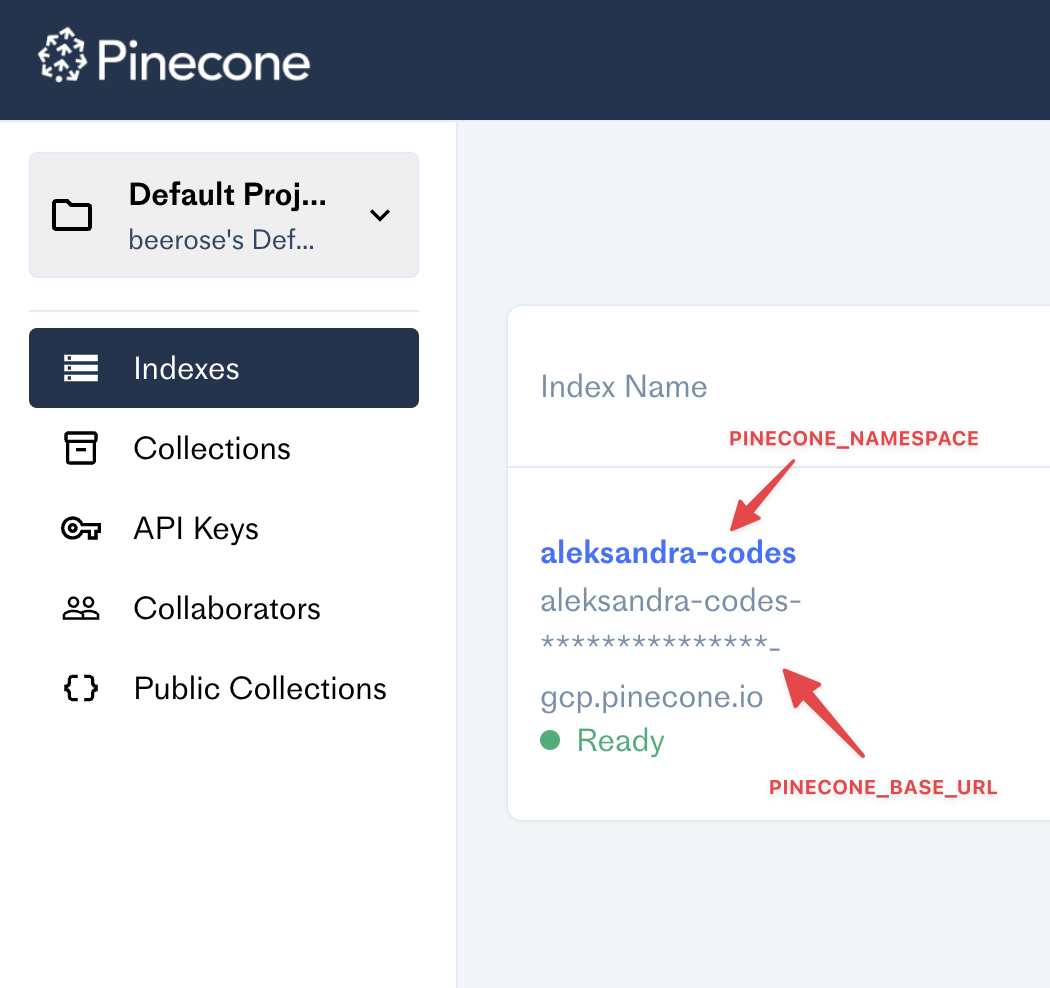Image resolution: width=1050 pixels, height=988 pixels.
Task: Open the Public Collections menu label
Action: point(260,688)
